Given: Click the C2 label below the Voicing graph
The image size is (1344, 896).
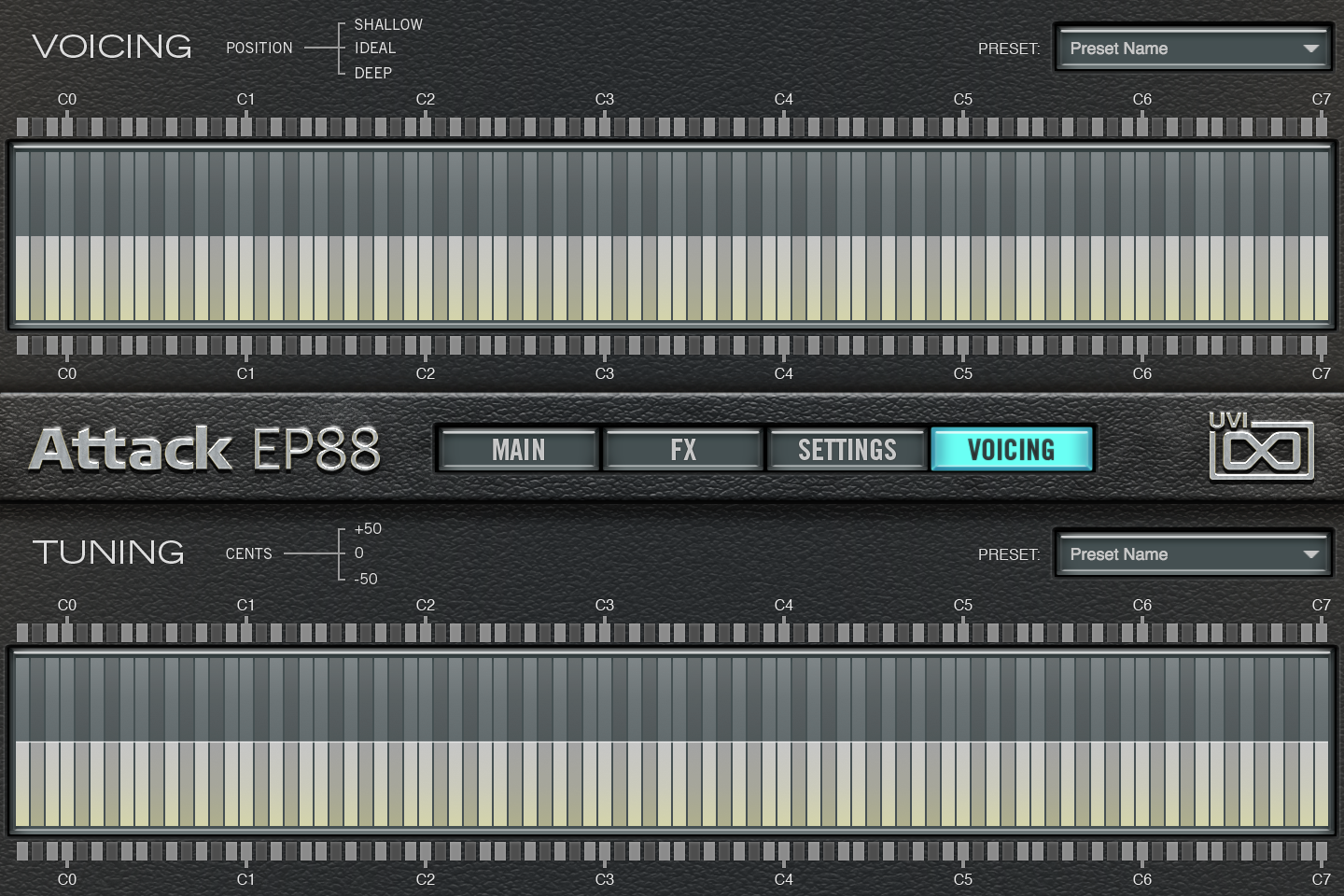Looking at the screenshot, I should pyautogui.click(x=426, y=373).
